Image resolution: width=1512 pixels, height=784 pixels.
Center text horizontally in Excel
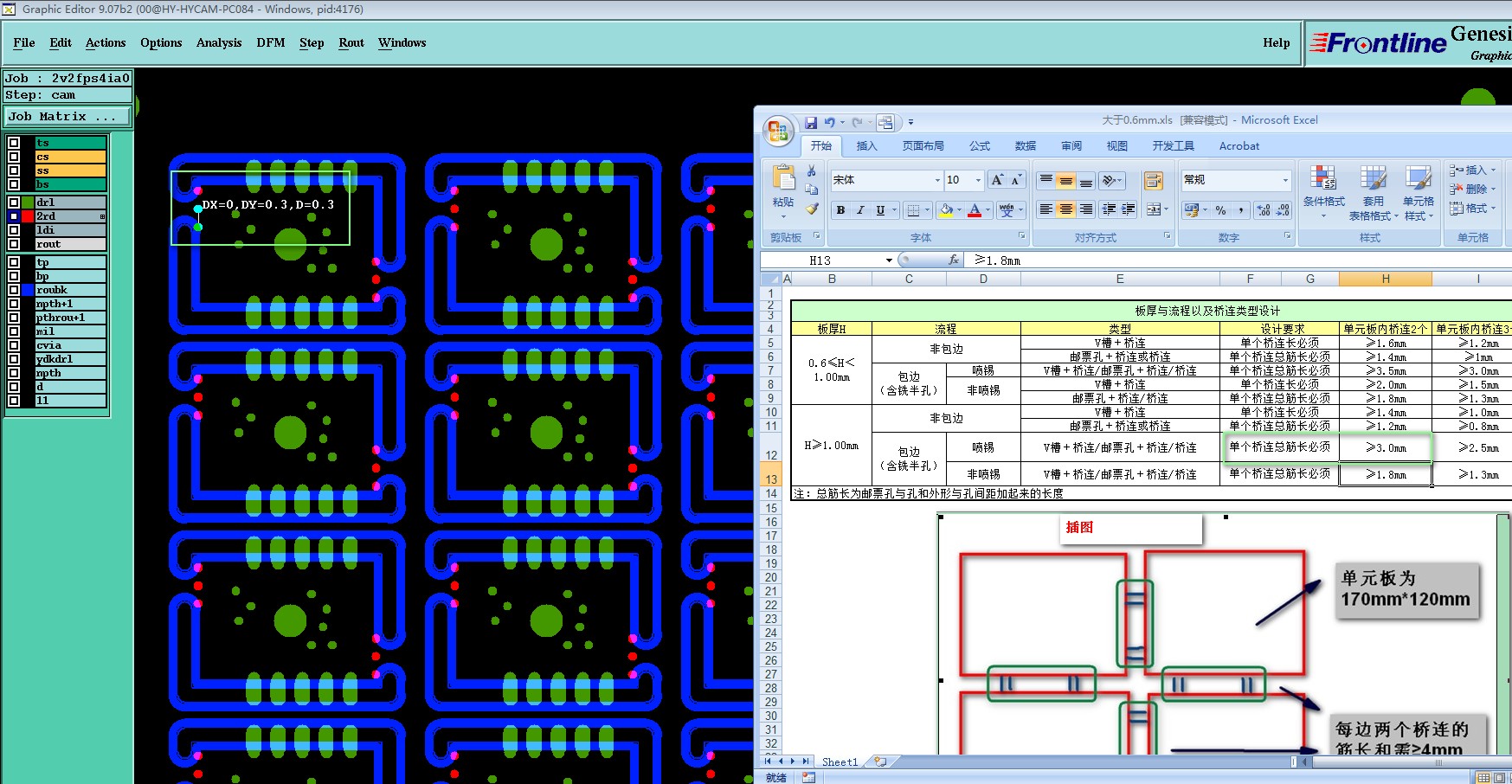coord(1066,209)
